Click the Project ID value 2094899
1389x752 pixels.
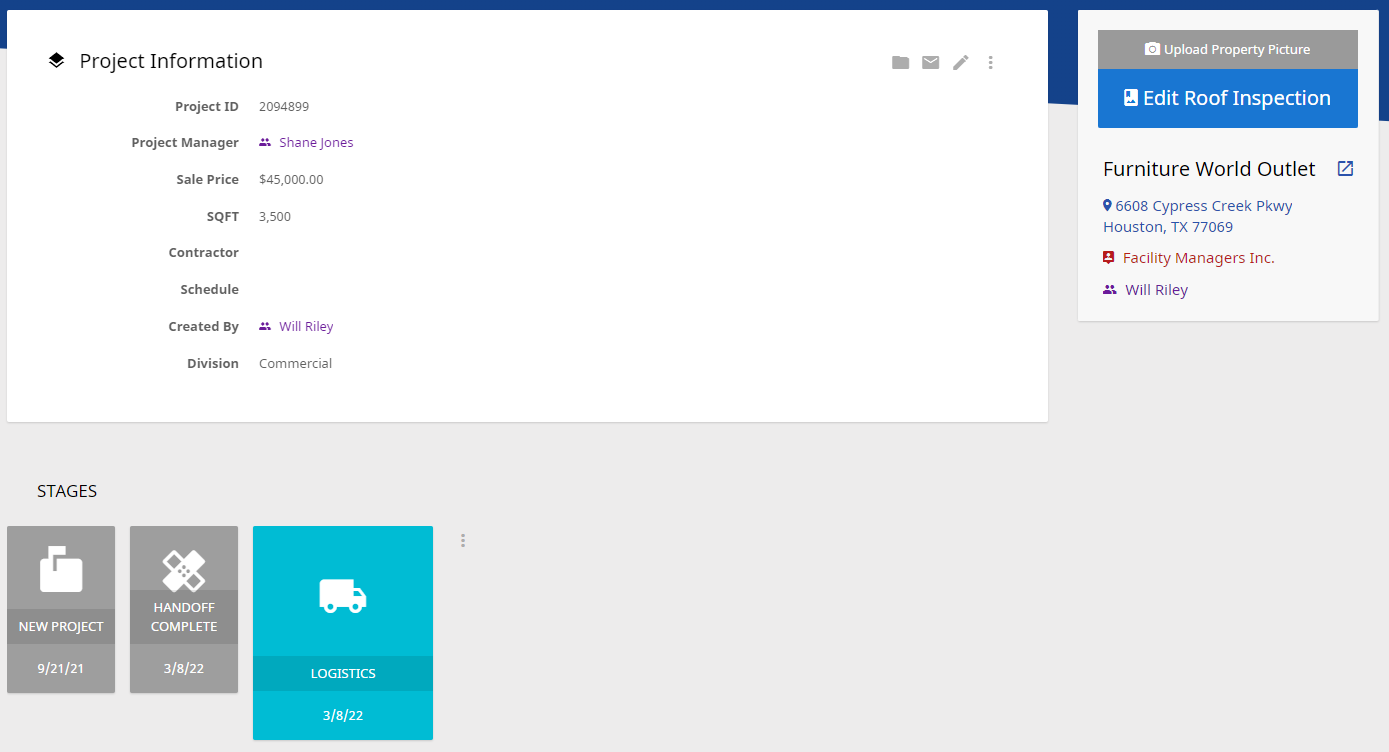pos(285,107)
